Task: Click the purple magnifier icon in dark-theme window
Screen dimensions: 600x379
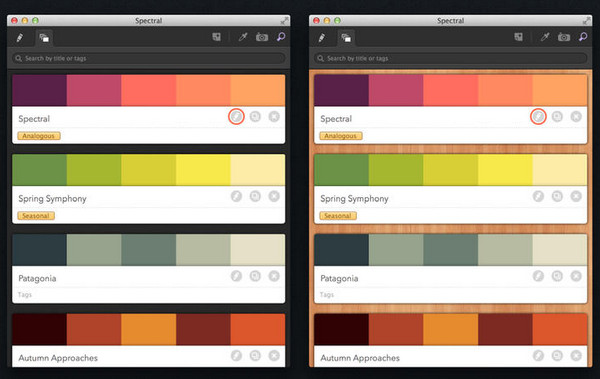Action: [281, 37]
